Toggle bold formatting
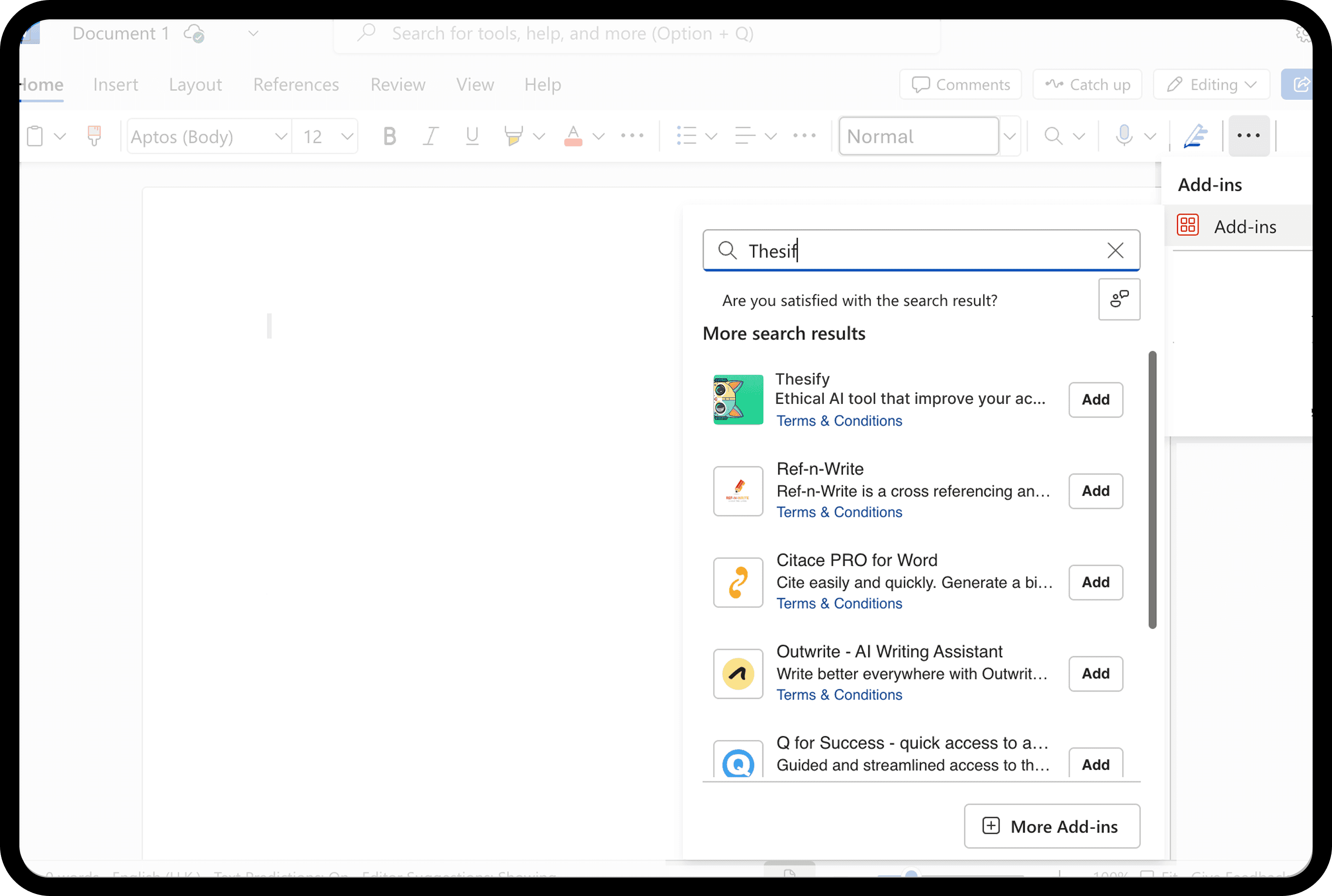 click(389, 136)
